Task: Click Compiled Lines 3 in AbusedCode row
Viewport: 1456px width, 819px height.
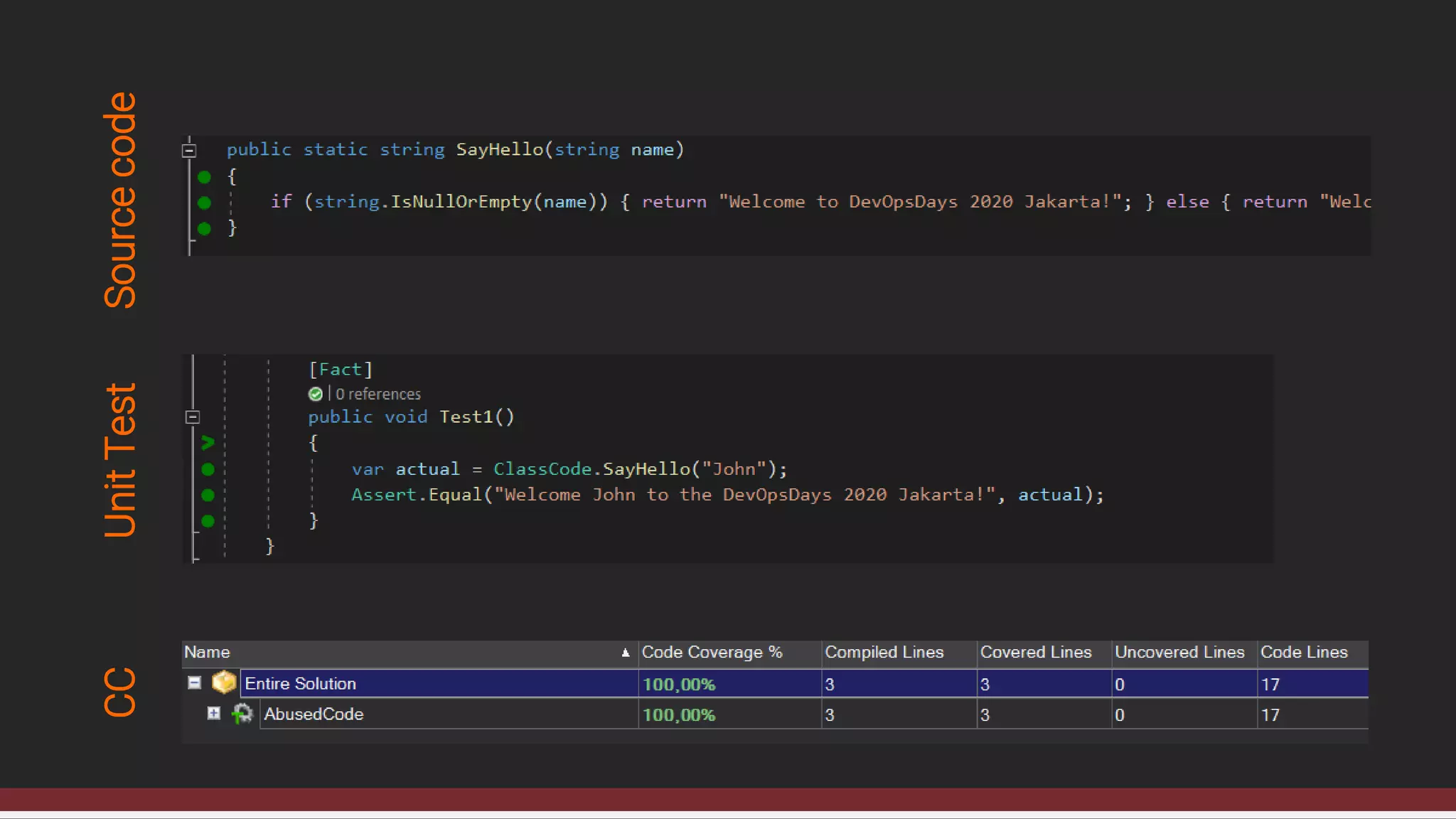Action: click(x=830, y=715)
